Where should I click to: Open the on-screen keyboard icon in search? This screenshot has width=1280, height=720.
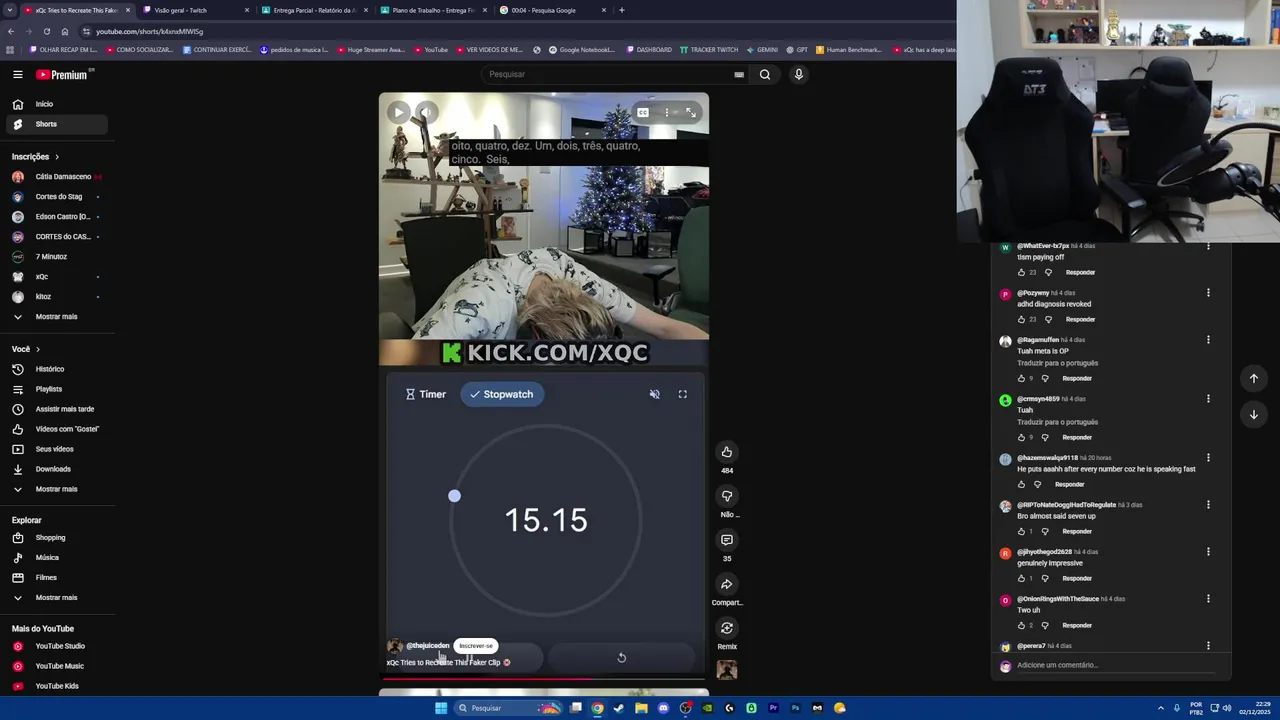(x=739, y=74)
